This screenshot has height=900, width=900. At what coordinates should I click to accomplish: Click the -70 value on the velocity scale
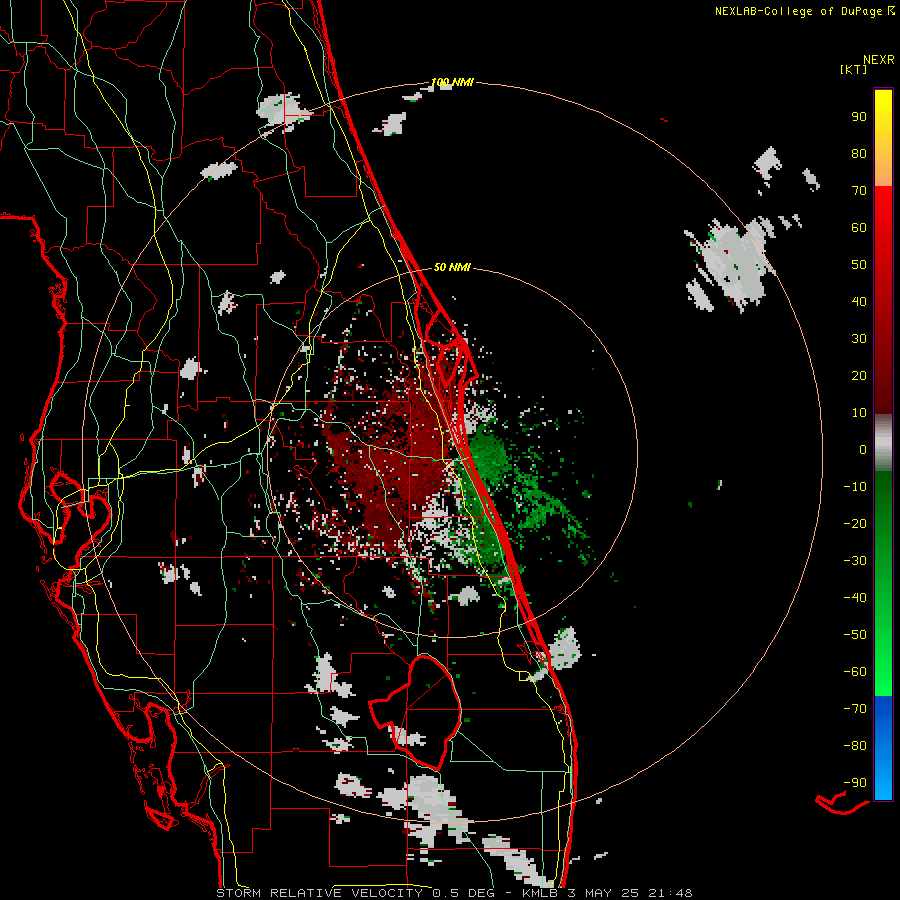click(x=855, y=708)
